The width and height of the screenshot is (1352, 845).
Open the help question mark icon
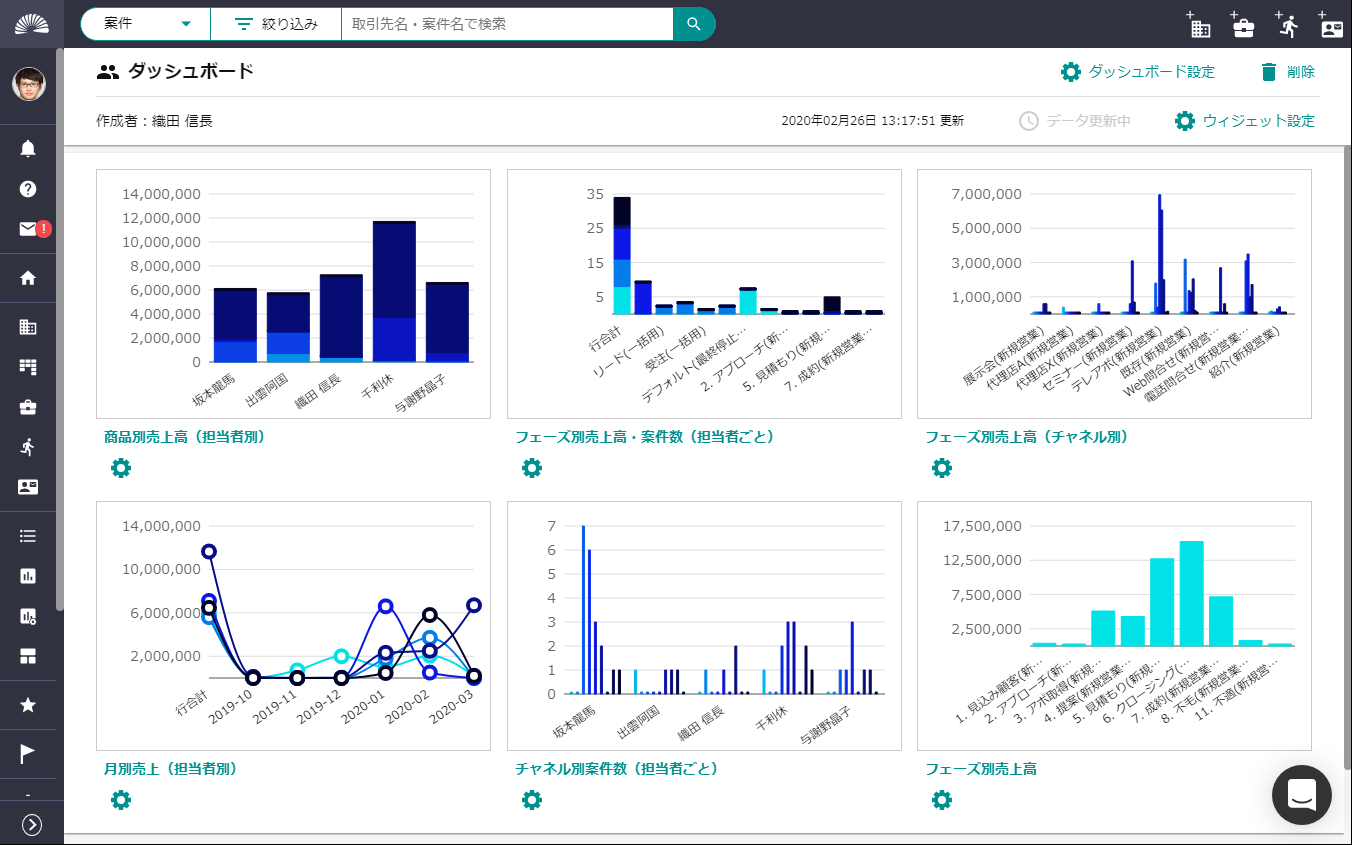[x=28, y=189]
